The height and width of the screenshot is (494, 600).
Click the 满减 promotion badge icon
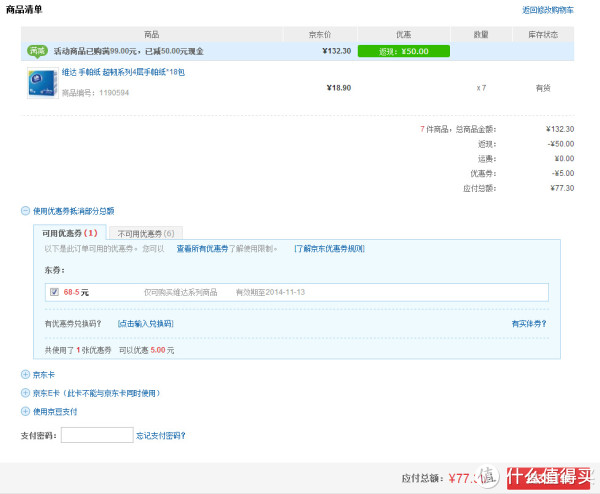(x=37, y=51)
